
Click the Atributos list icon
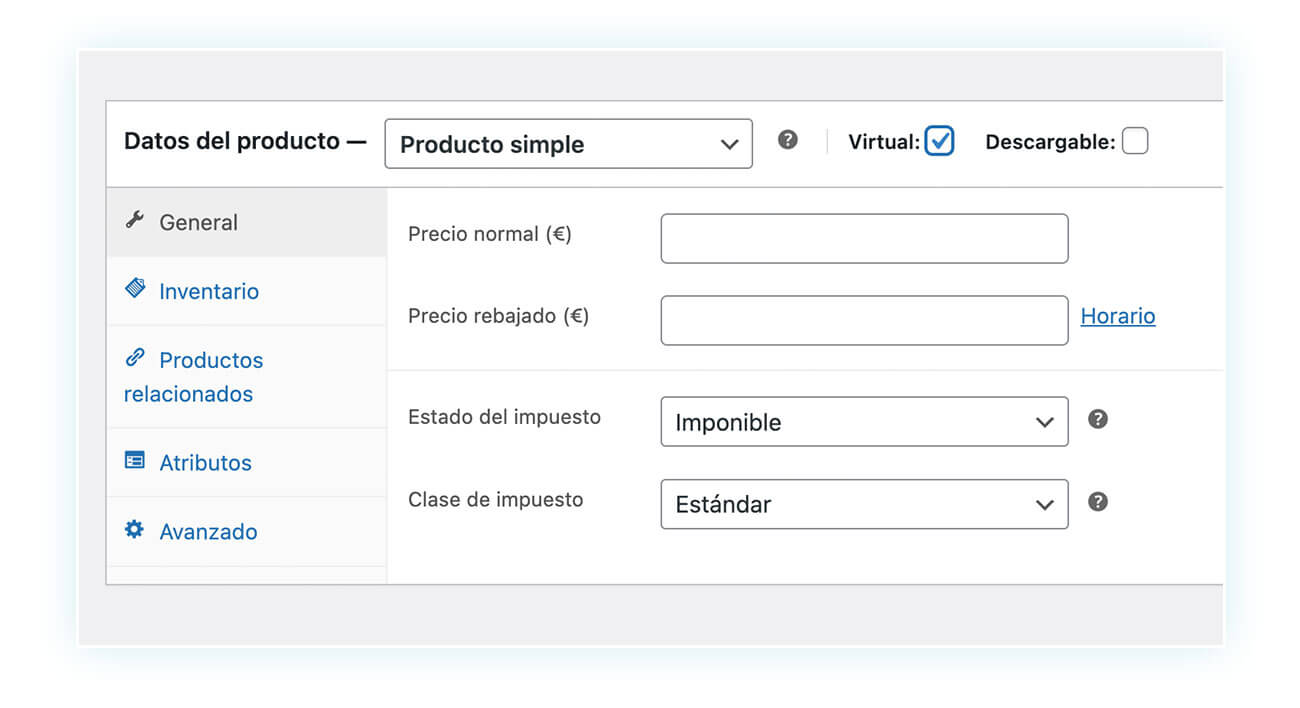click(135, 460)
